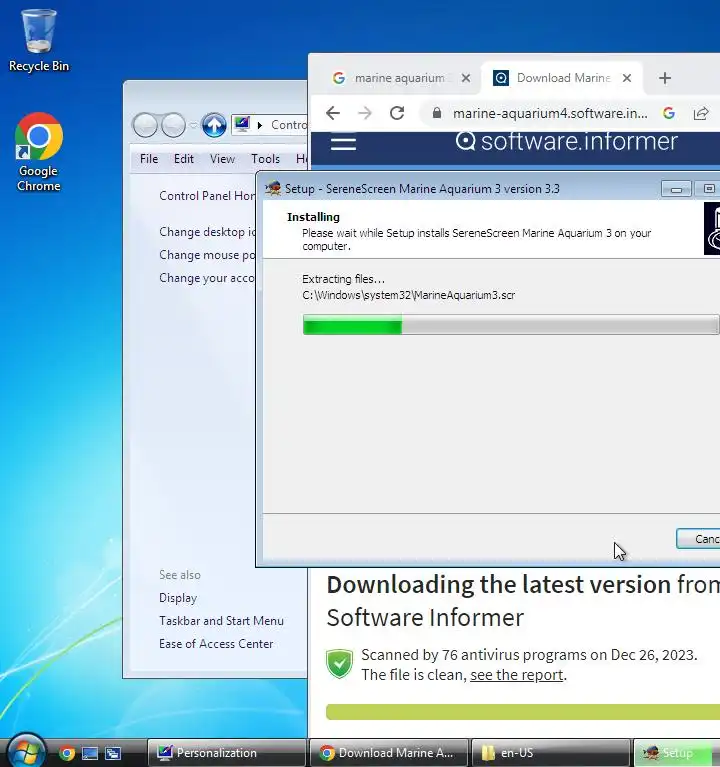Open the File menu in Control Panel
This screenshot has width=720, height=767.
(x=149, y=159)
